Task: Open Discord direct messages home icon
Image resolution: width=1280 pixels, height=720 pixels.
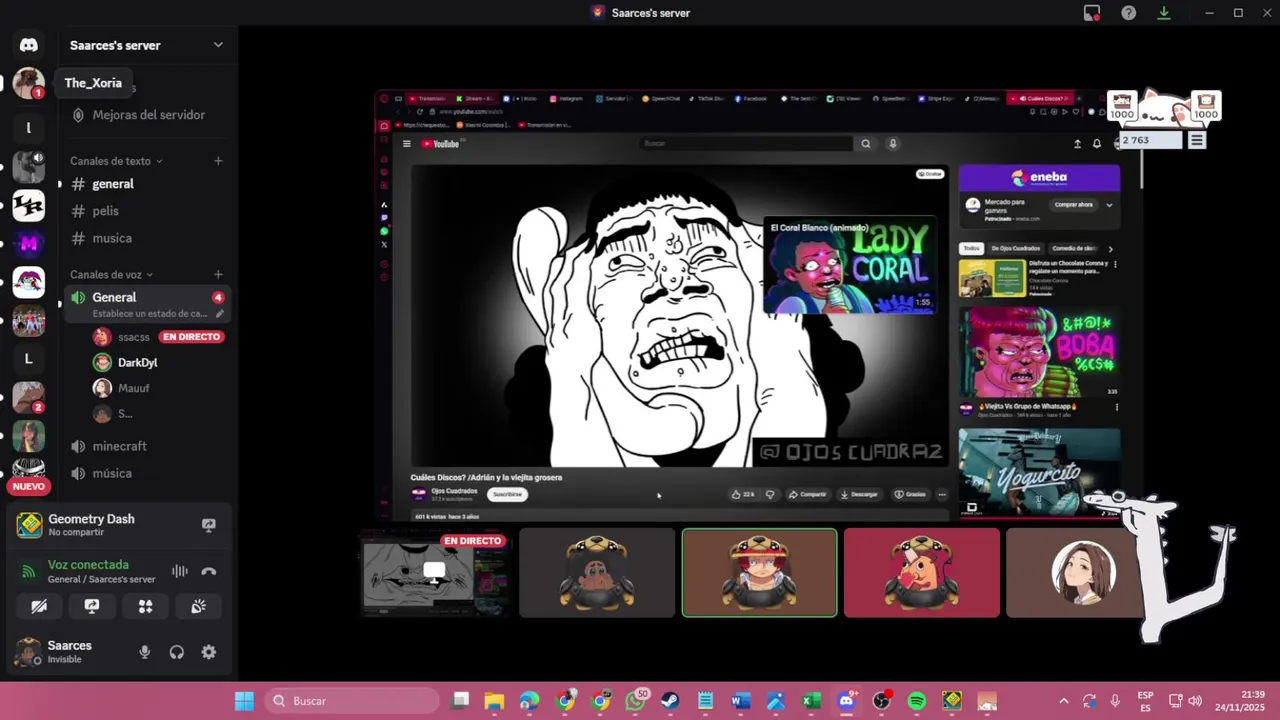Action: [x=29, y=45]
